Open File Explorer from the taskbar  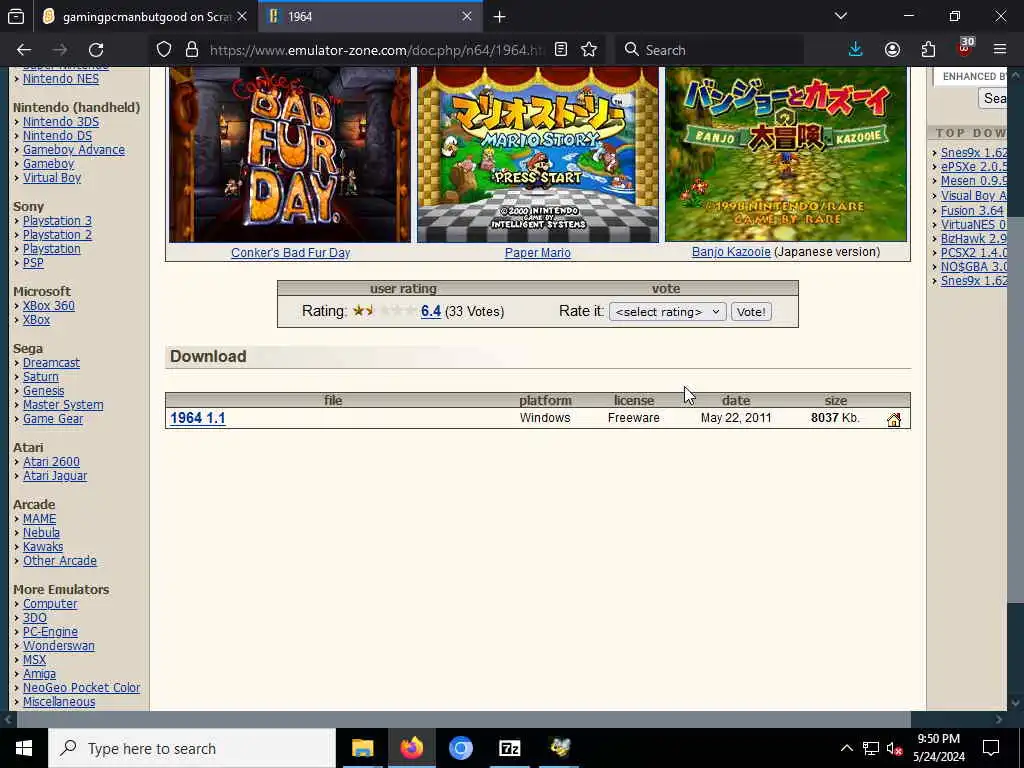[362, 748]
